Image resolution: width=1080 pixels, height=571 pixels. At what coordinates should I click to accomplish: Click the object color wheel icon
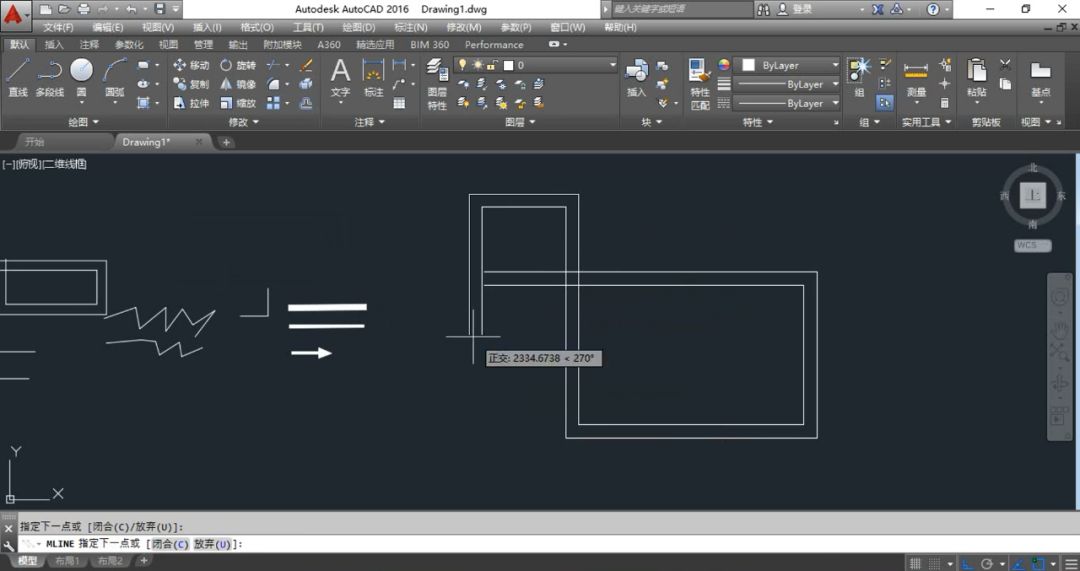723,65
